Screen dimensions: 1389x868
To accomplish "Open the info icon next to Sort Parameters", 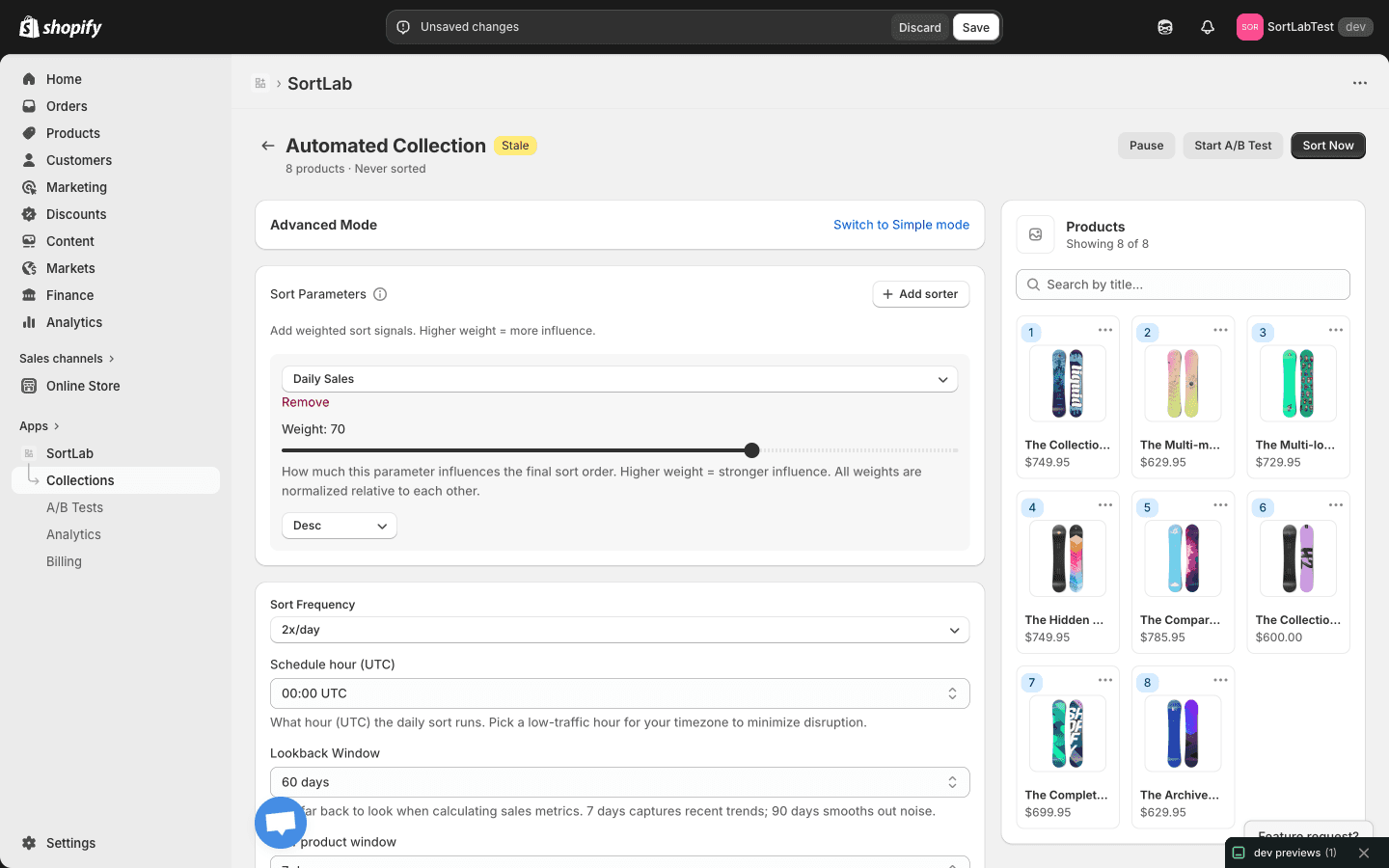I will point(380,294).
